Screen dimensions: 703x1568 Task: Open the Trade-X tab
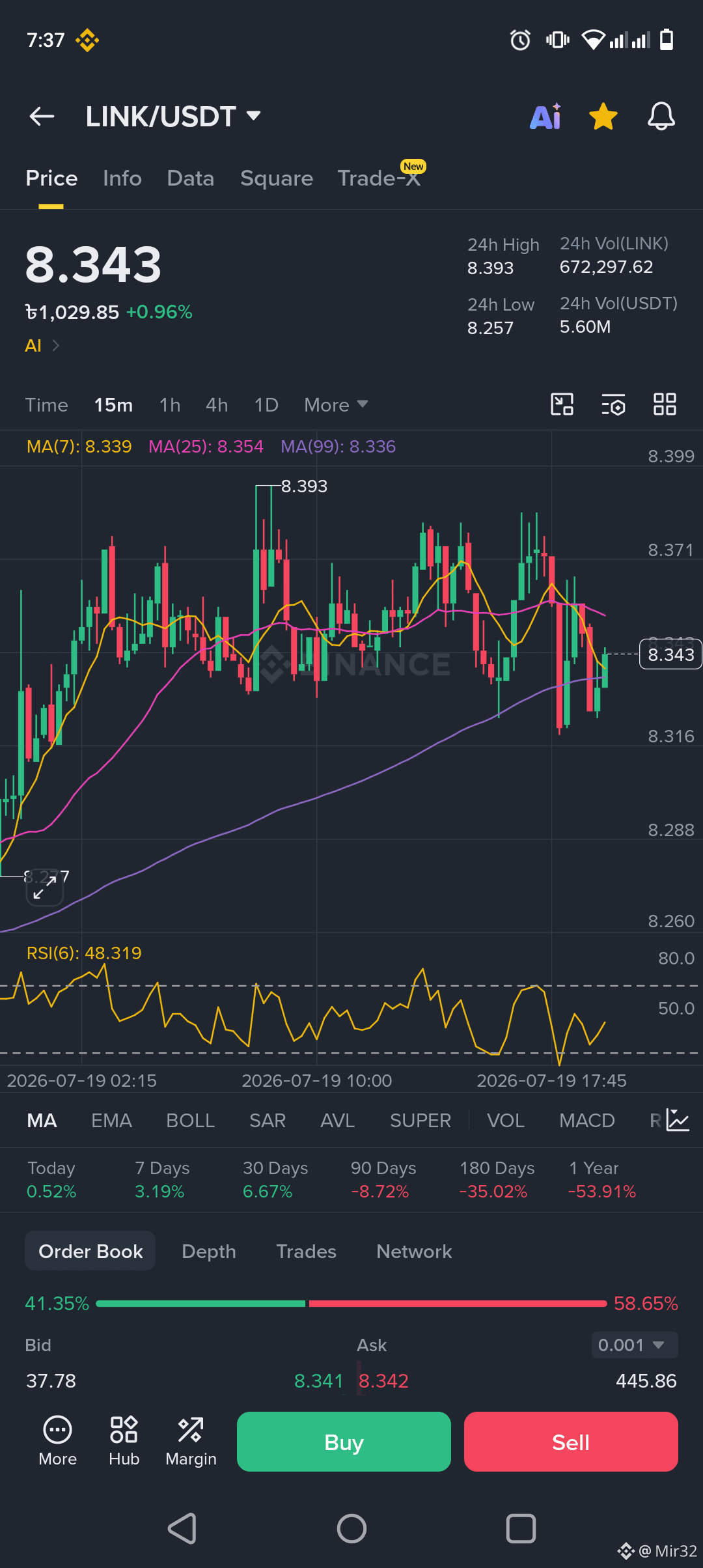point(379,177)
